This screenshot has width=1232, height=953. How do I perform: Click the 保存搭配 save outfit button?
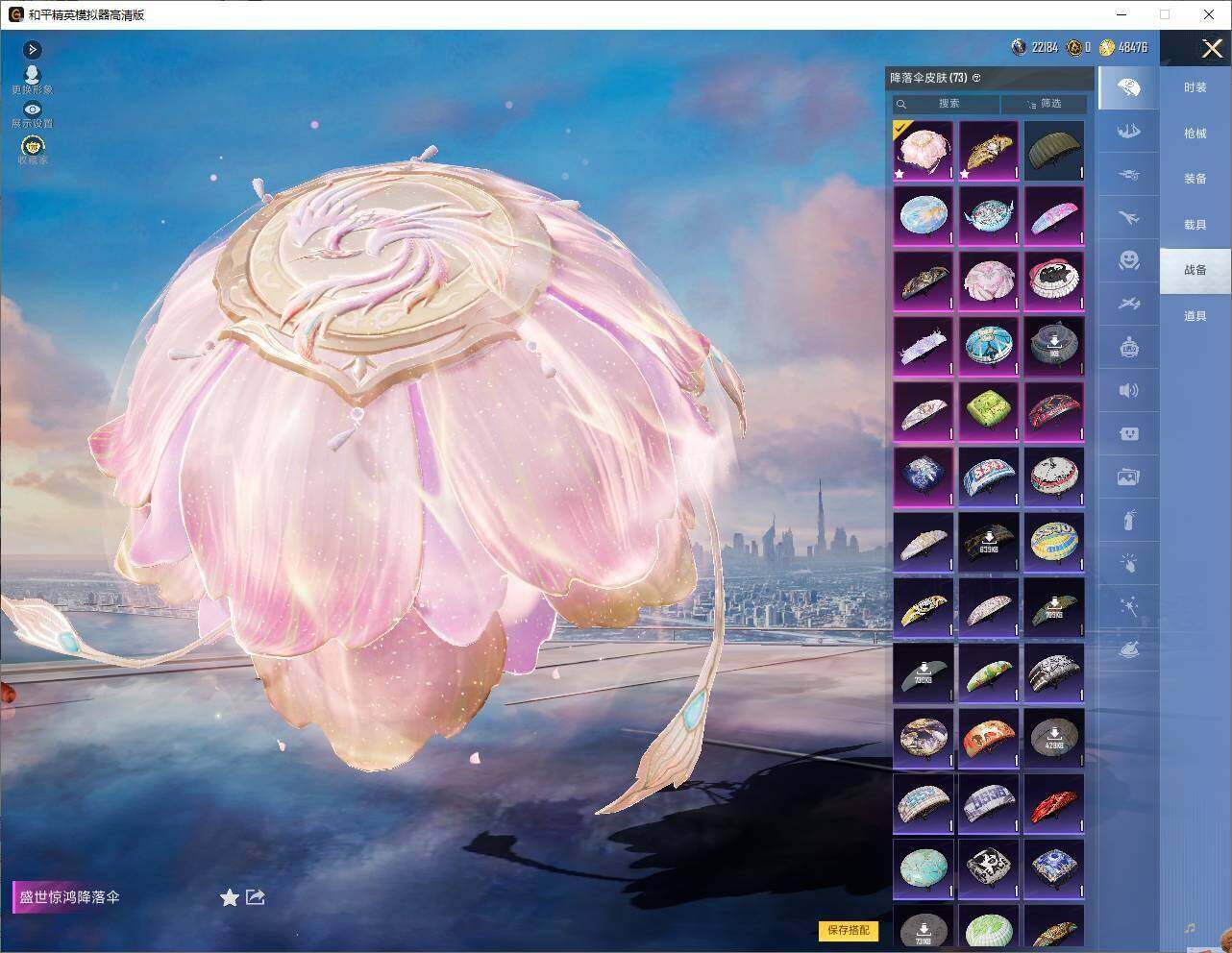coord(849,930)
